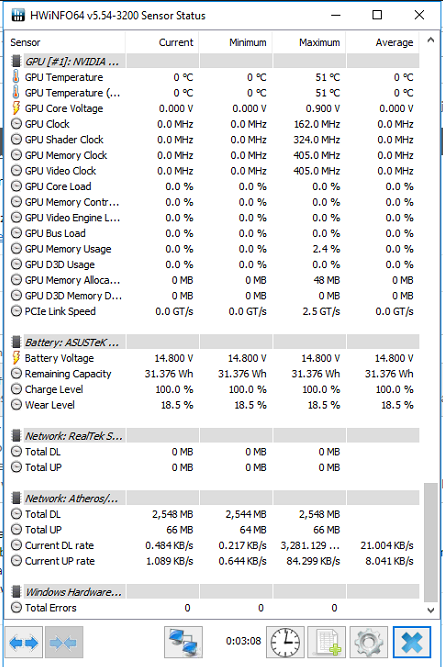Click the scrollbar down arrow
443x667 pixels.
tap(431, 610)
